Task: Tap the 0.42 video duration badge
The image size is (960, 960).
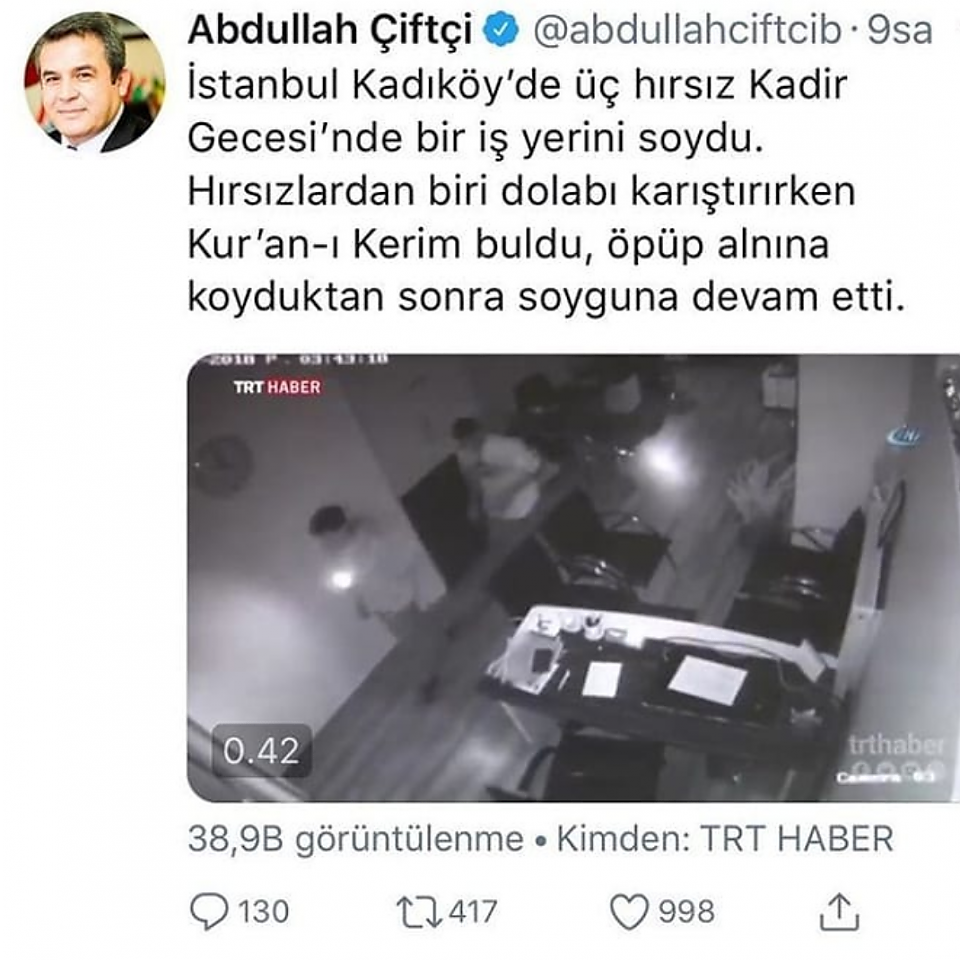Action: (261, 751)
